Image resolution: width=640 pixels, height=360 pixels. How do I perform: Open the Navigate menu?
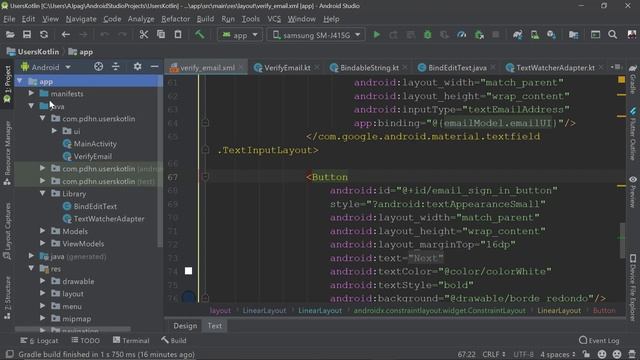click(x=81, y=19)
